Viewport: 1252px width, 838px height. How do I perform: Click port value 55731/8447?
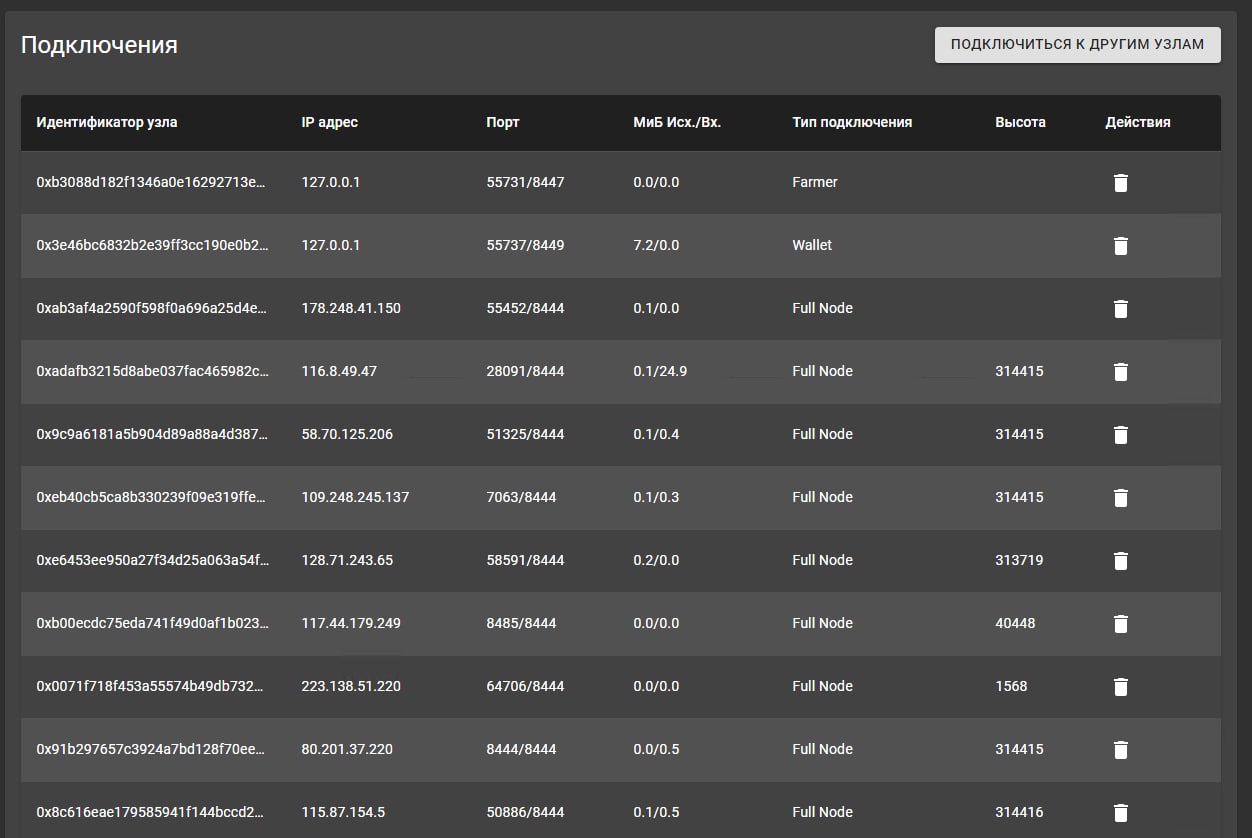pos(525,182)
